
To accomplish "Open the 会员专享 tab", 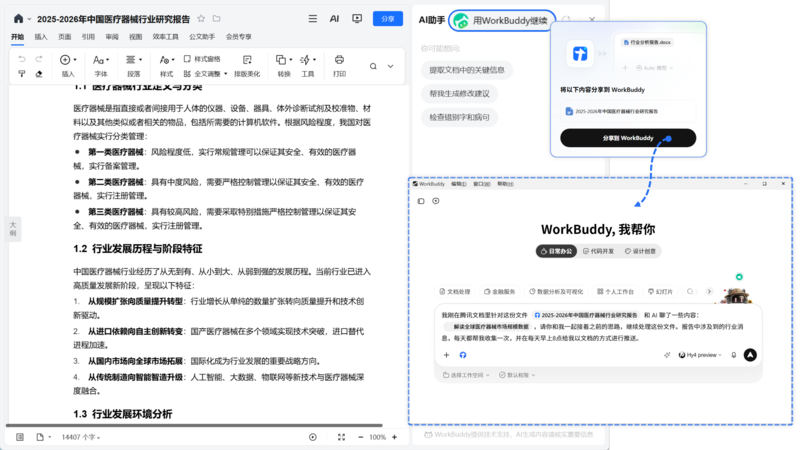I will 239,37.
